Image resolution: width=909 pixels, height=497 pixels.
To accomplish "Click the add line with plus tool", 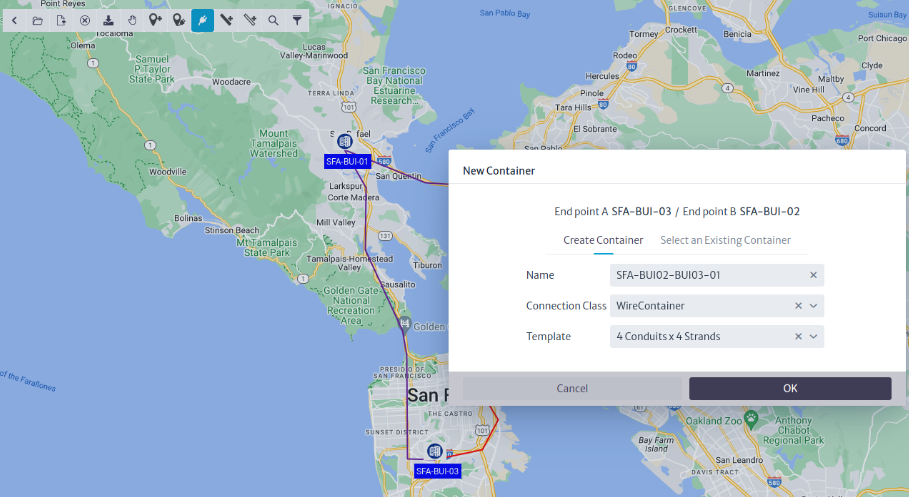I will (226, 20).
